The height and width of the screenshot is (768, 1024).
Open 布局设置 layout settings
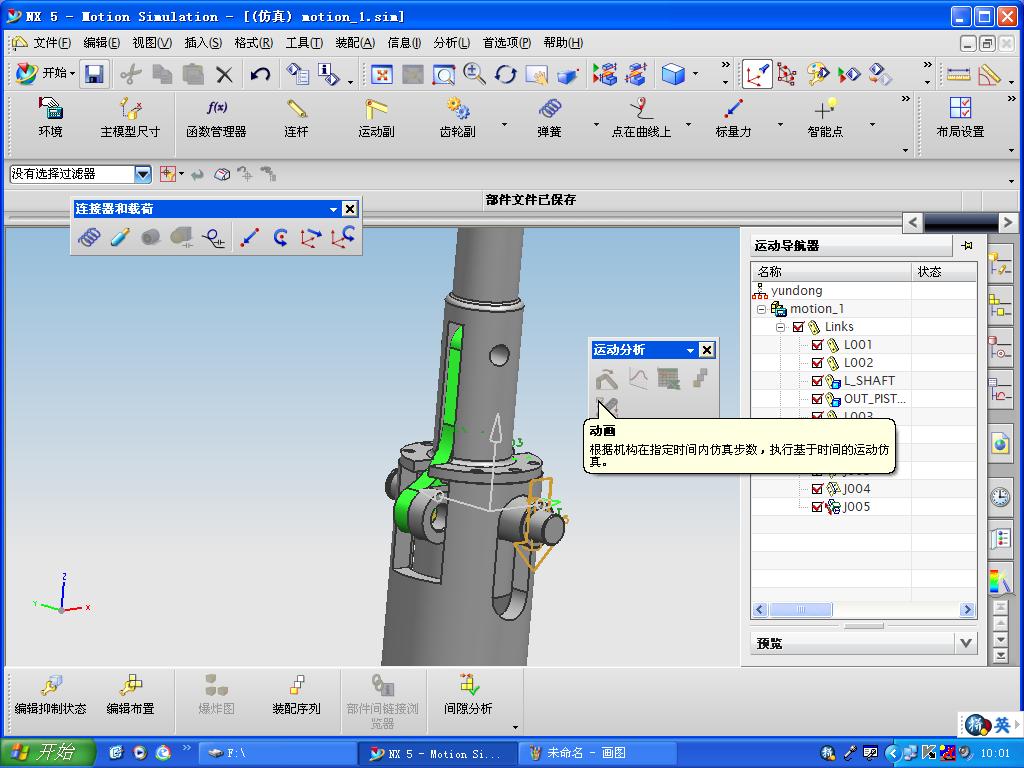(960, 118)
